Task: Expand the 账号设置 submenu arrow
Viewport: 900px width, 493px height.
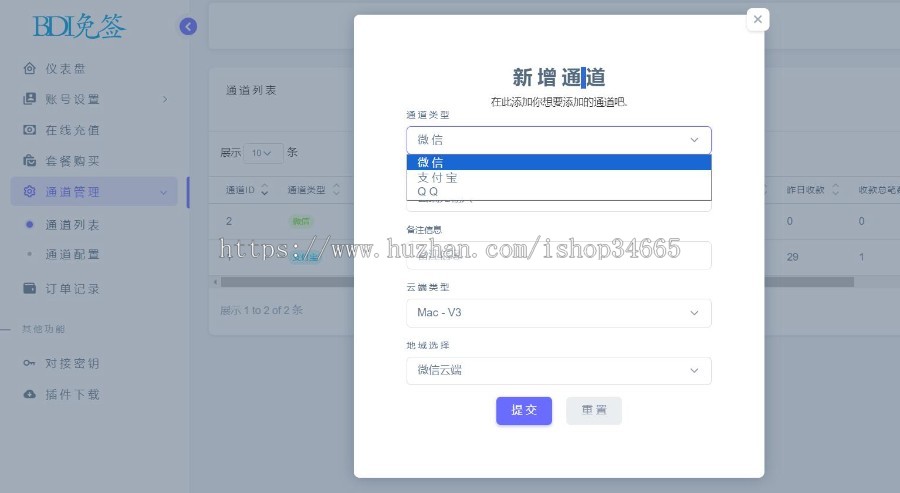Action: [x=165, y=99]
